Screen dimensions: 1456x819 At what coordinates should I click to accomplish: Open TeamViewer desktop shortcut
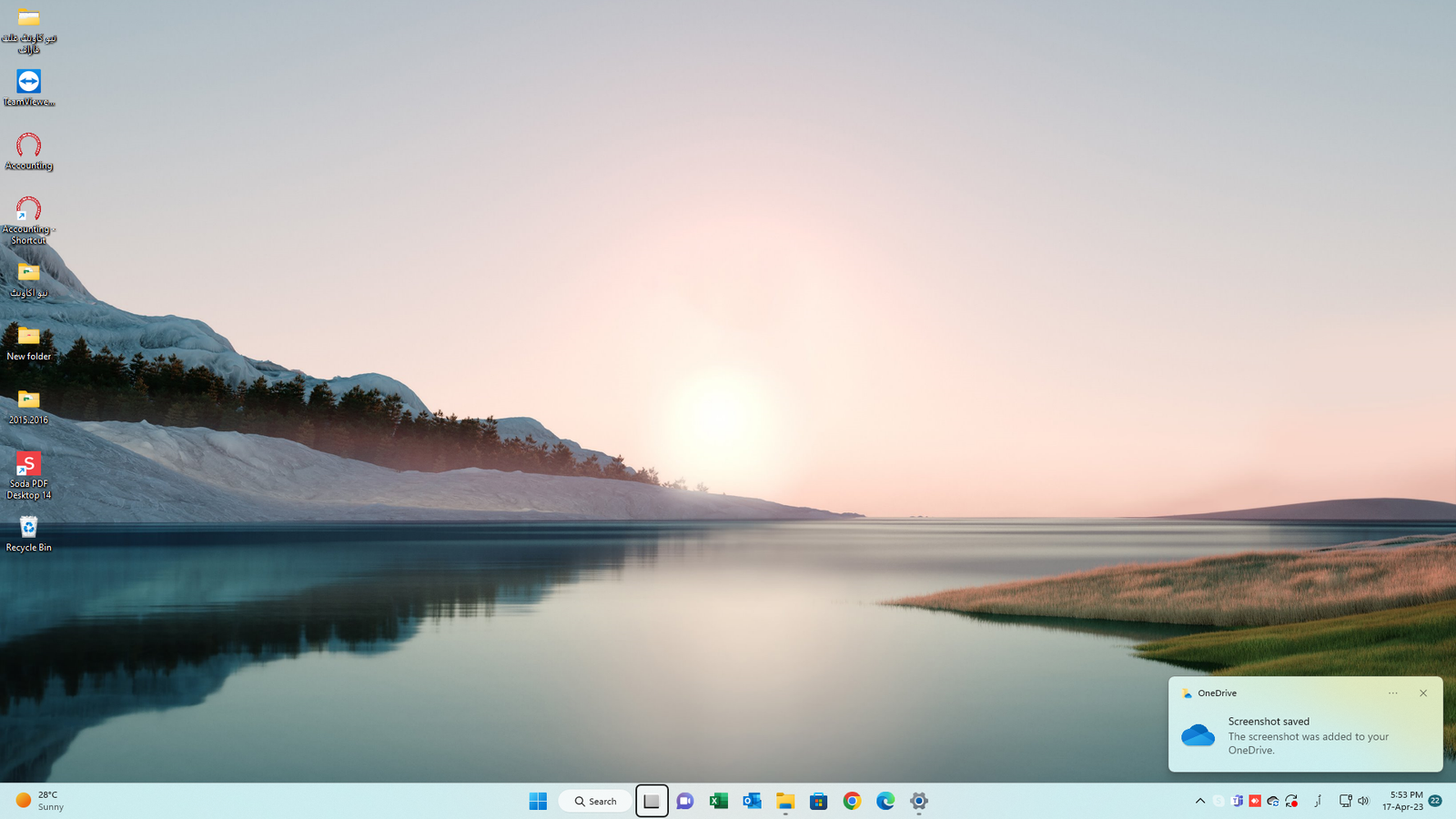click(28, 83)
